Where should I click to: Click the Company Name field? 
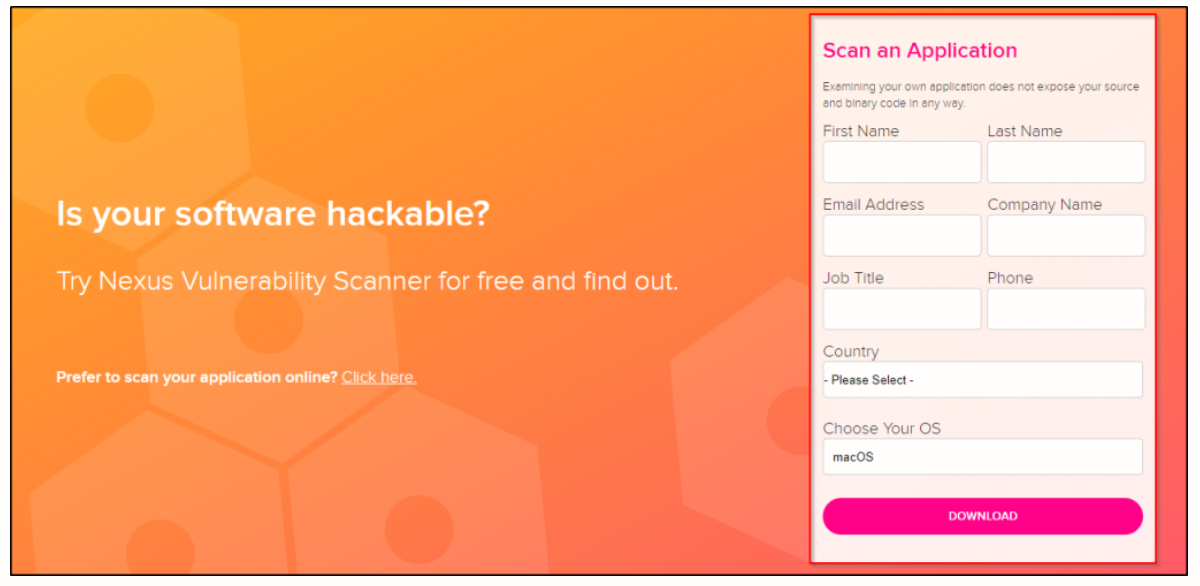(1066, 235)
